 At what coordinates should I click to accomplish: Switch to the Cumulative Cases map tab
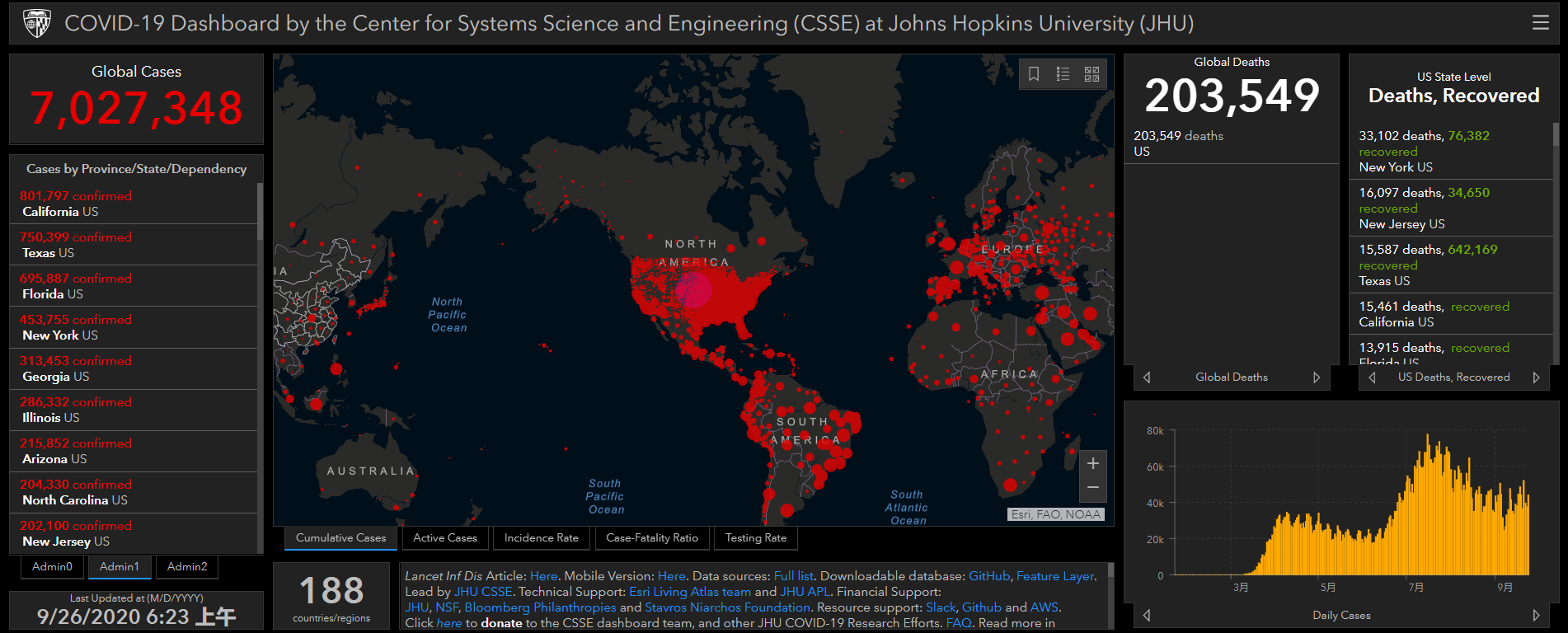340,538
